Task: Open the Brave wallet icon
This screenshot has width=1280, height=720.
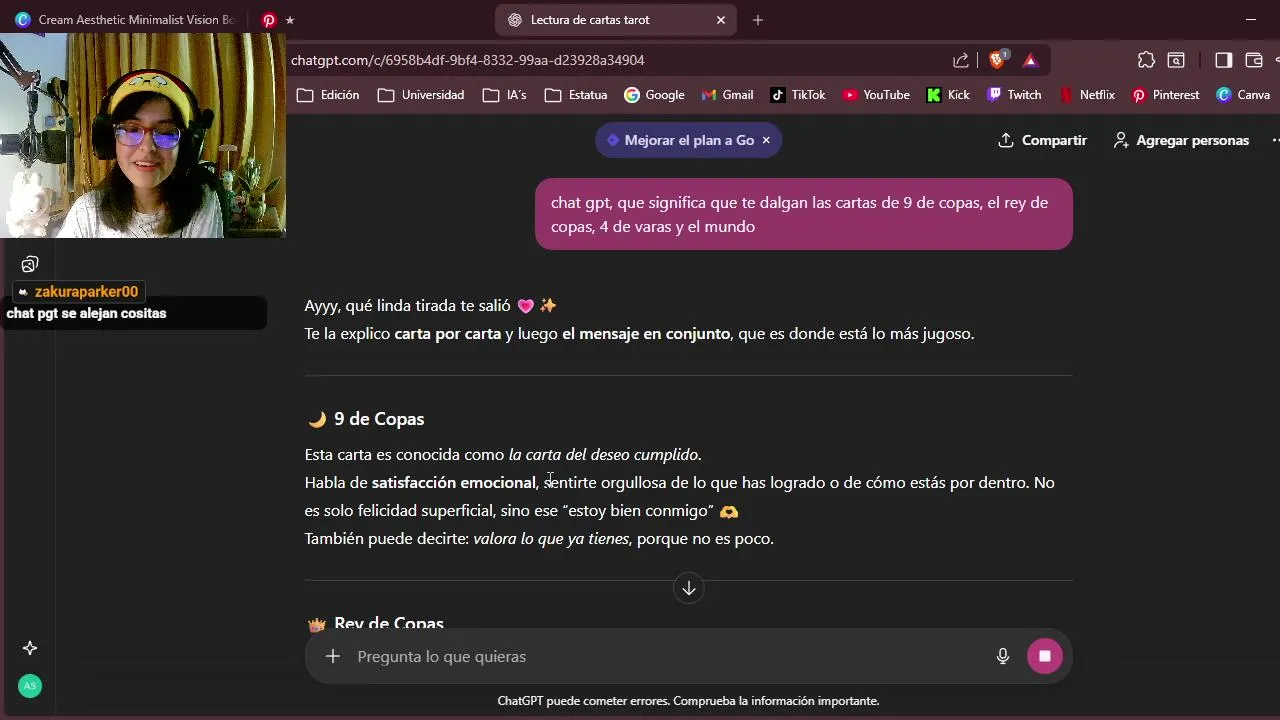Action: pos(1254,60)
